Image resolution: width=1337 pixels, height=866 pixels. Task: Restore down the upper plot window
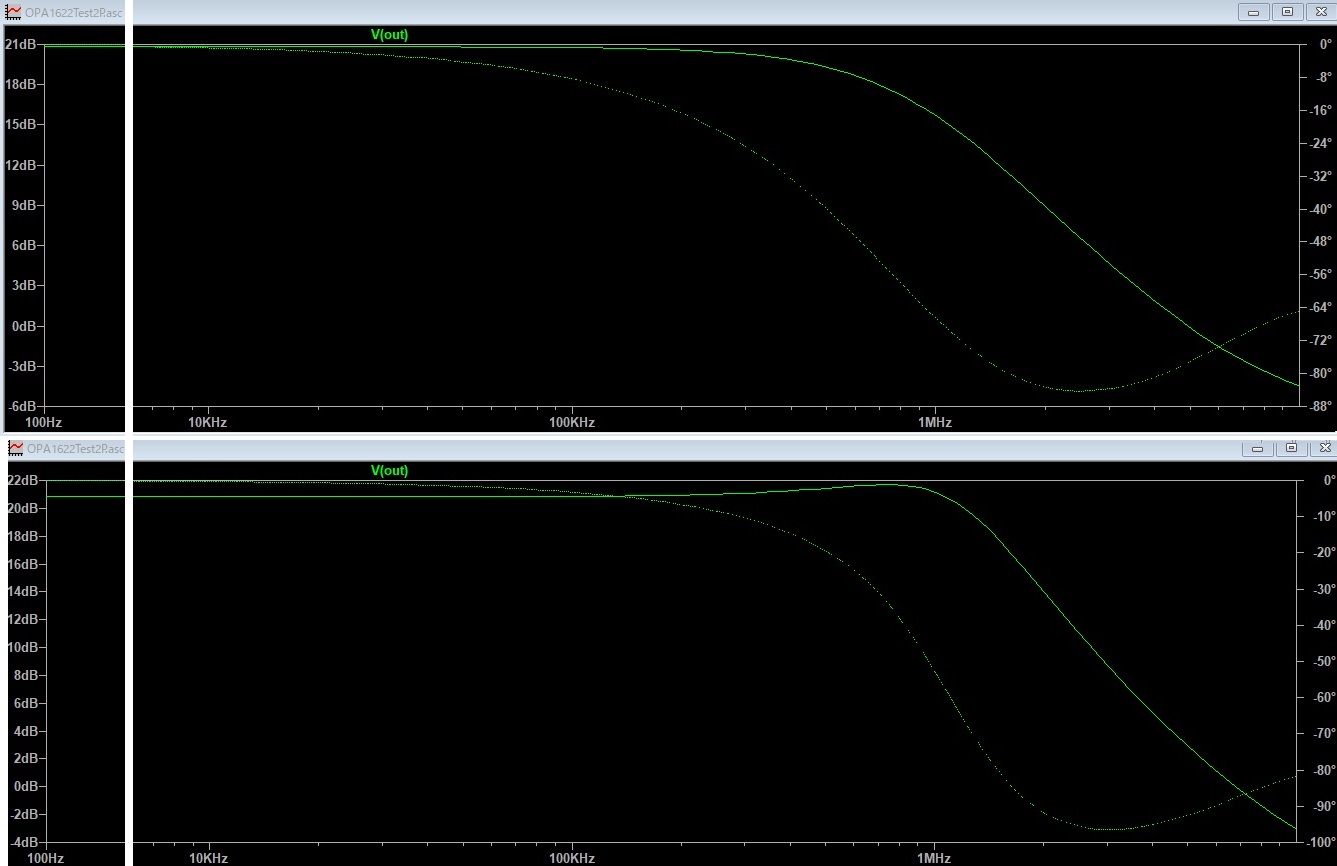click(x=1287, y=12)
